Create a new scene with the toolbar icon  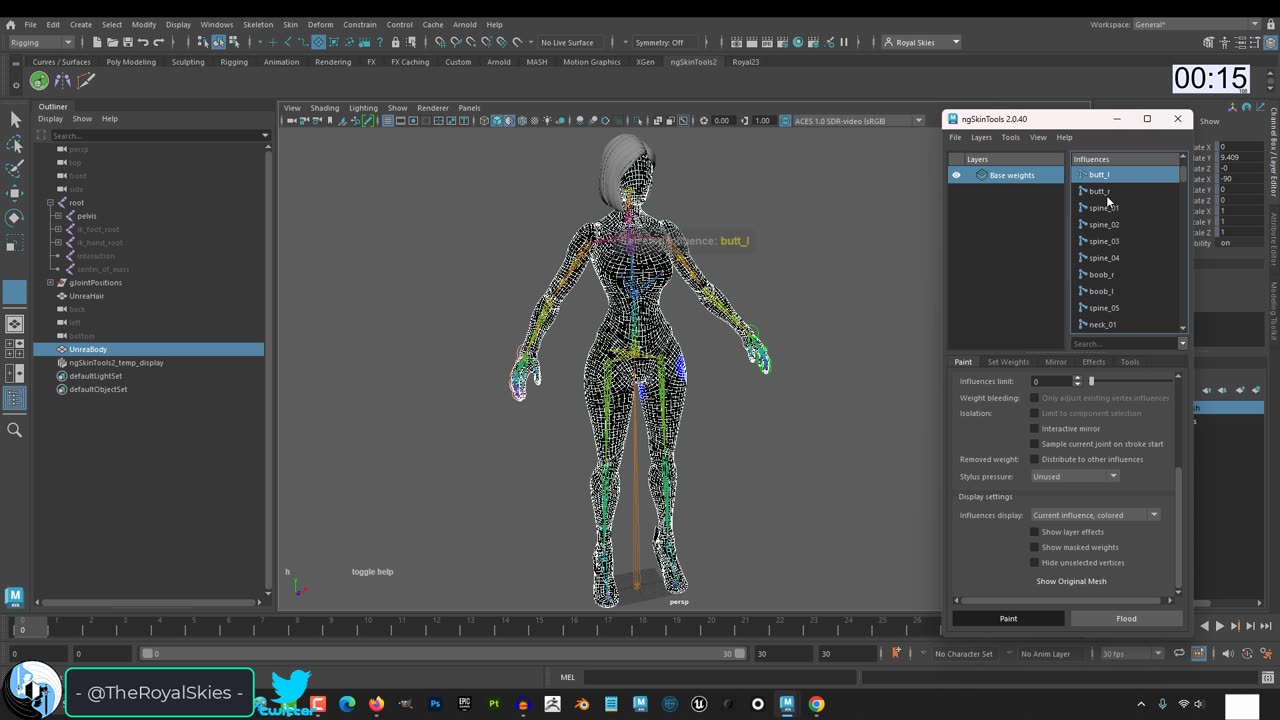click(x=97, y=42)
